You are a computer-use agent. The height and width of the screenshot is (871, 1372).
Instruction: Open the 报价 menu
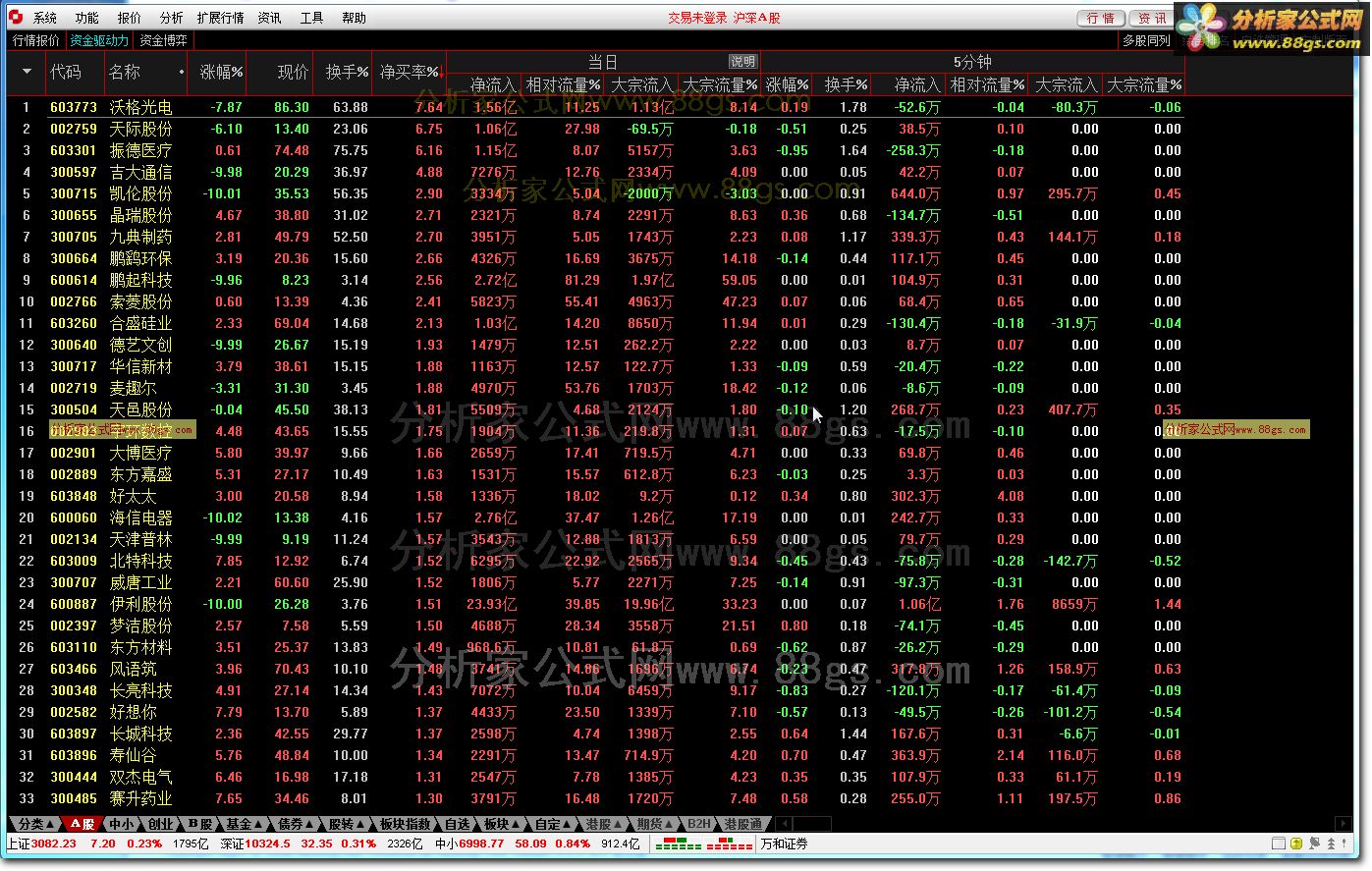pos(130,18)
